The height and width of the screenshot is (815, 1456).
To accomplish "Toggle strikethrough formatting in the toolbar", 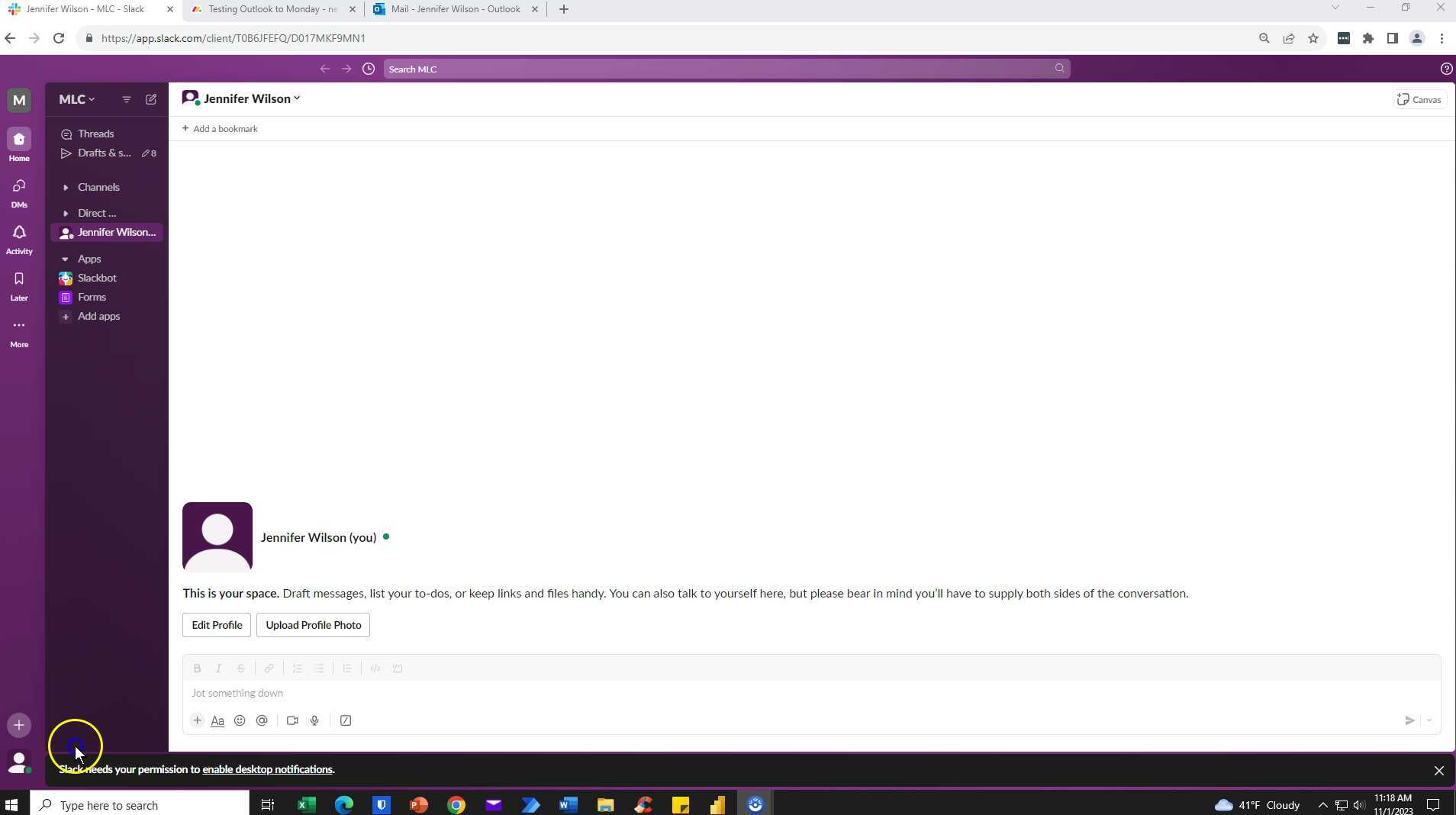I will tap(241, 668).
